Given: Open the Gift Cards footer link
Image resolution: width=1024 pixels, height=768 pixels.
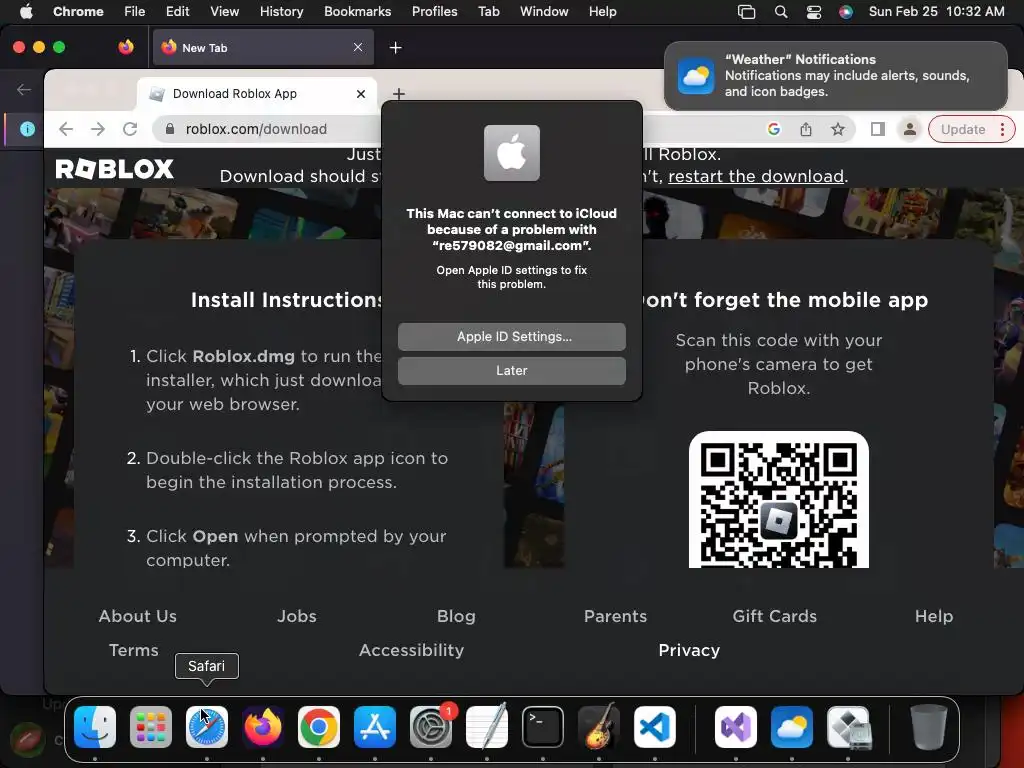Looking at the screenshot, I should tap(775, 616).
